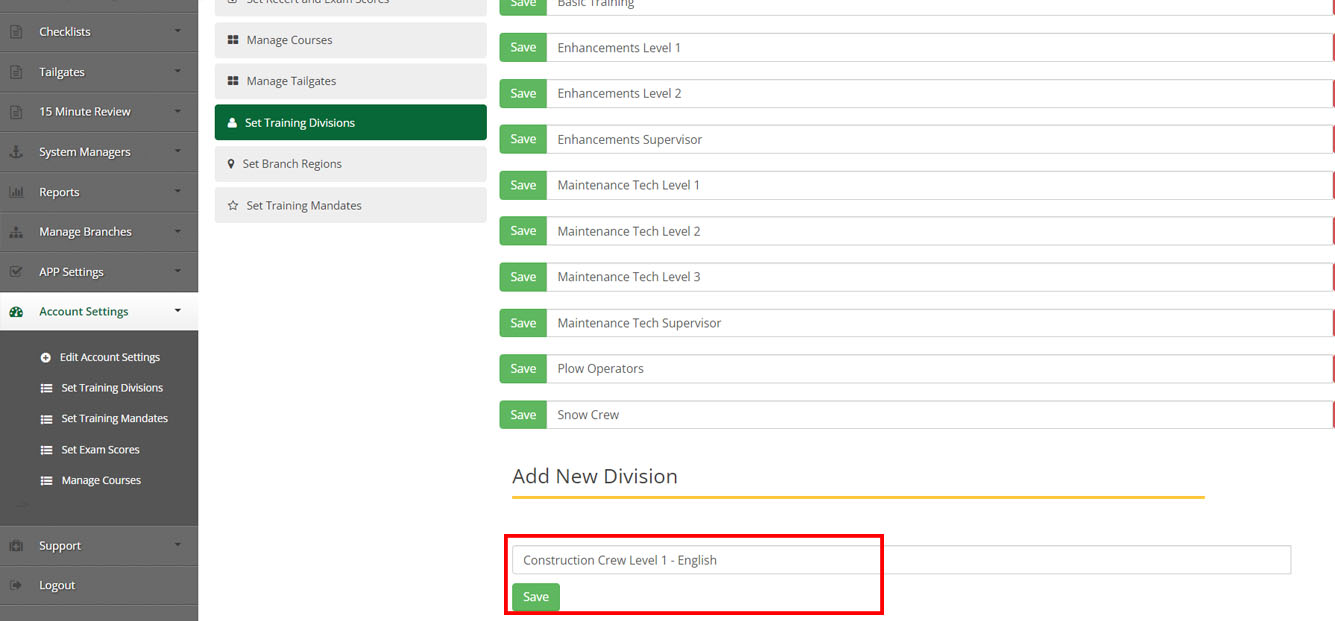Save the Plow Operators division

tap(523, 369)
